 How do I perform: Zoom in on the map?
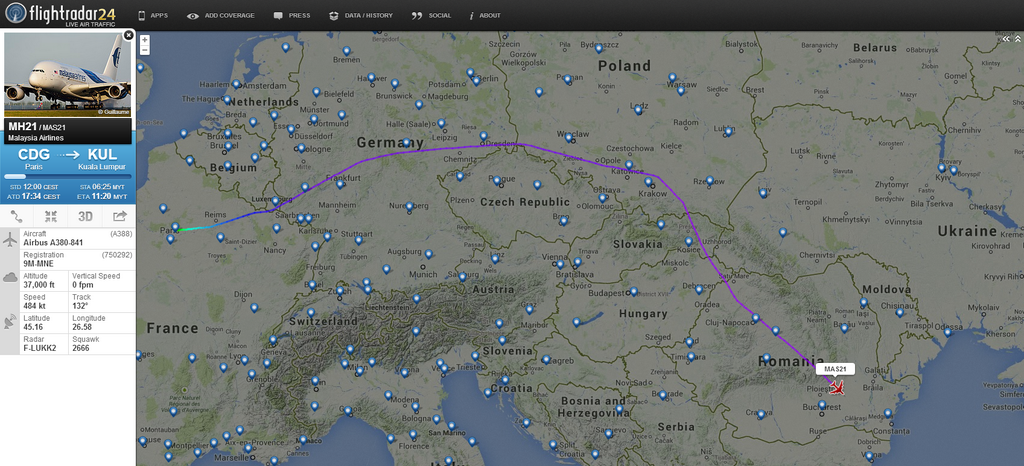pyautogui.click(x=144, y=40)
